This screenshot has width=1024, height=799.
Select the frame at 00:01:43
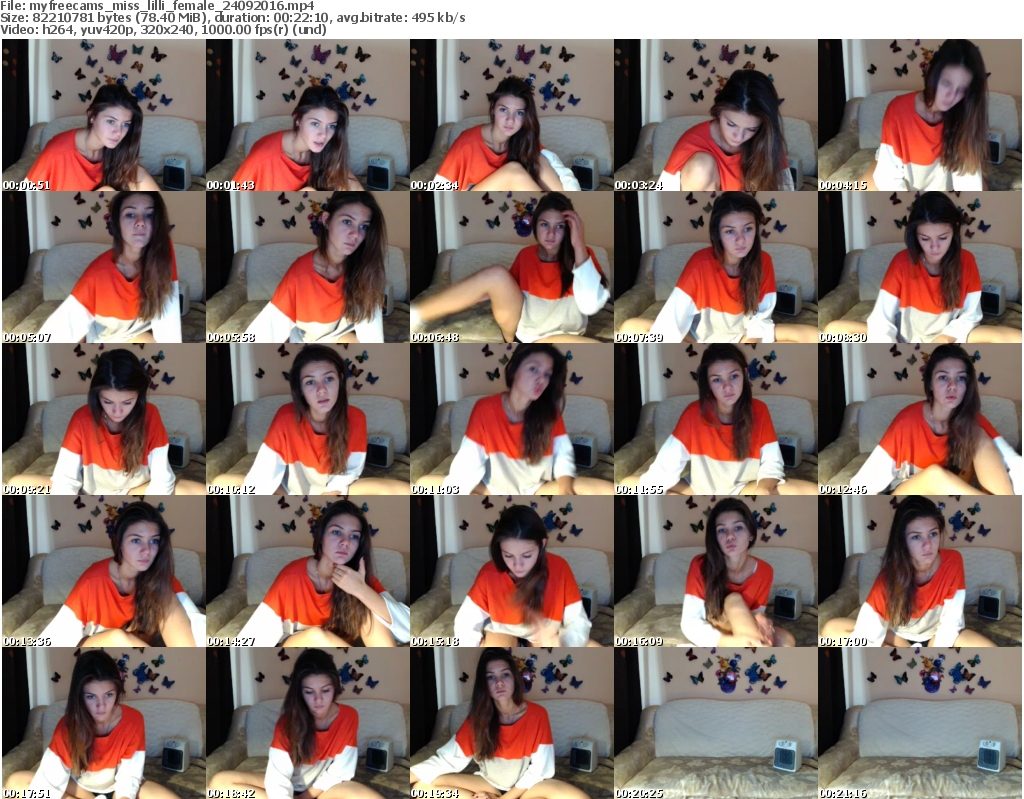point(307,116)
